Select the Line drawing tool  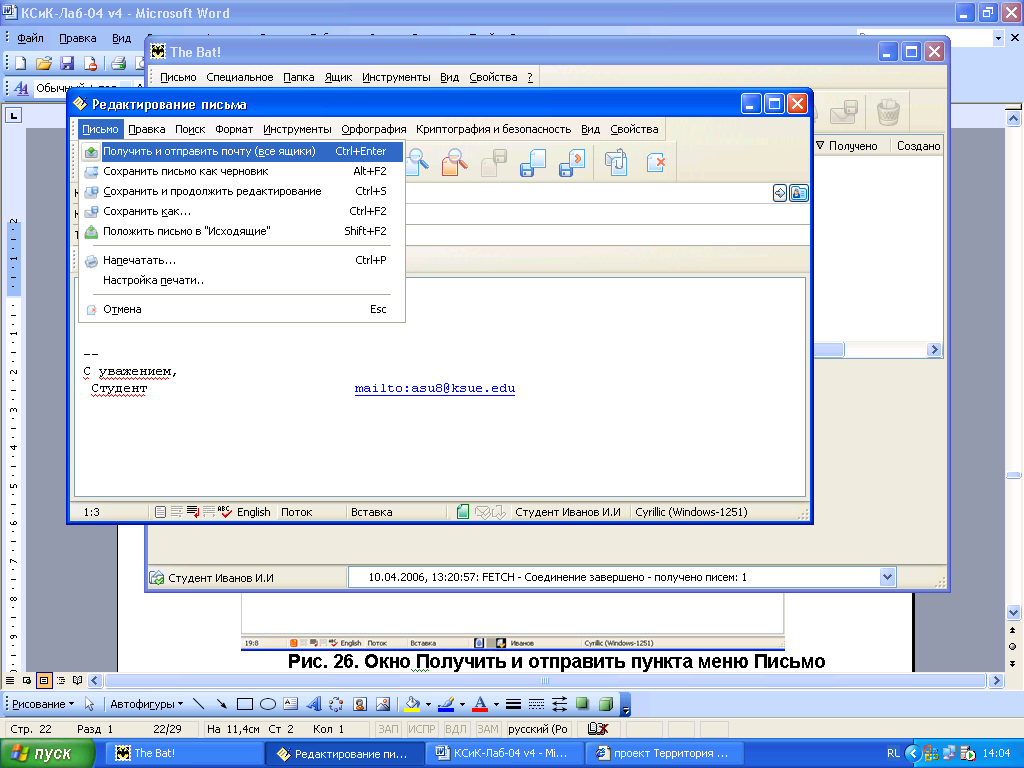[199, 704]
